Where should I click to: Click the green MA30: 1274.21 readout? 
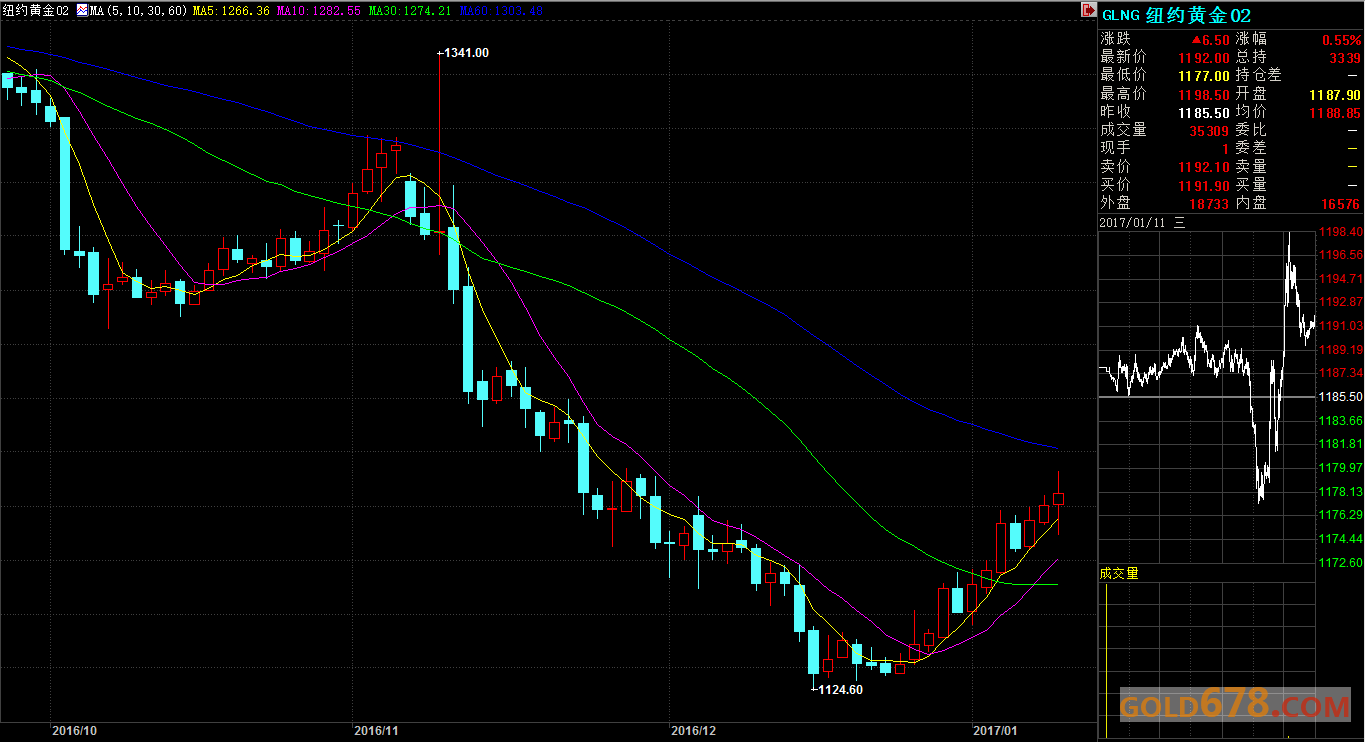(409, 10)
